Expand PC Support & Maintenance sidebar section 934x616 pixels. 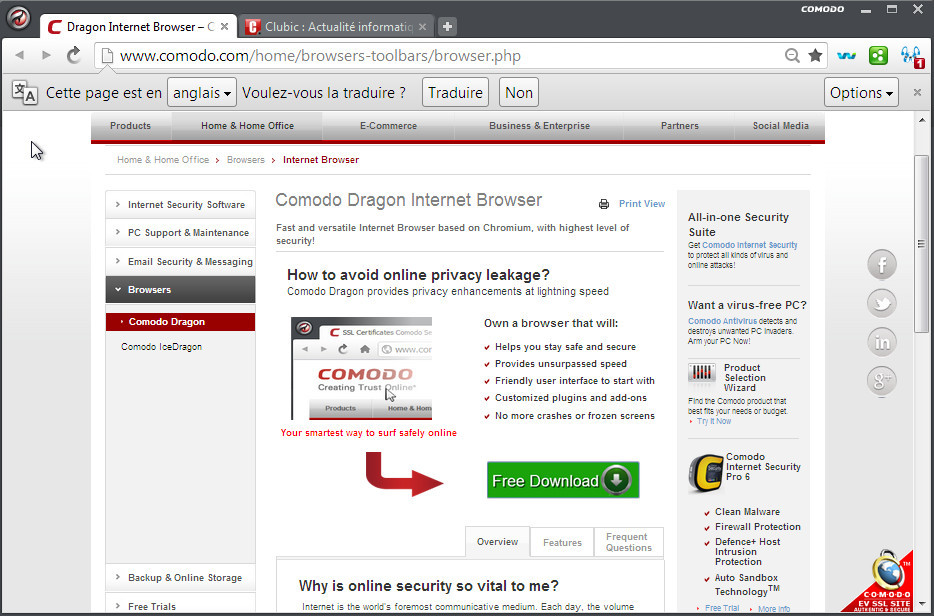click(180, 232)
